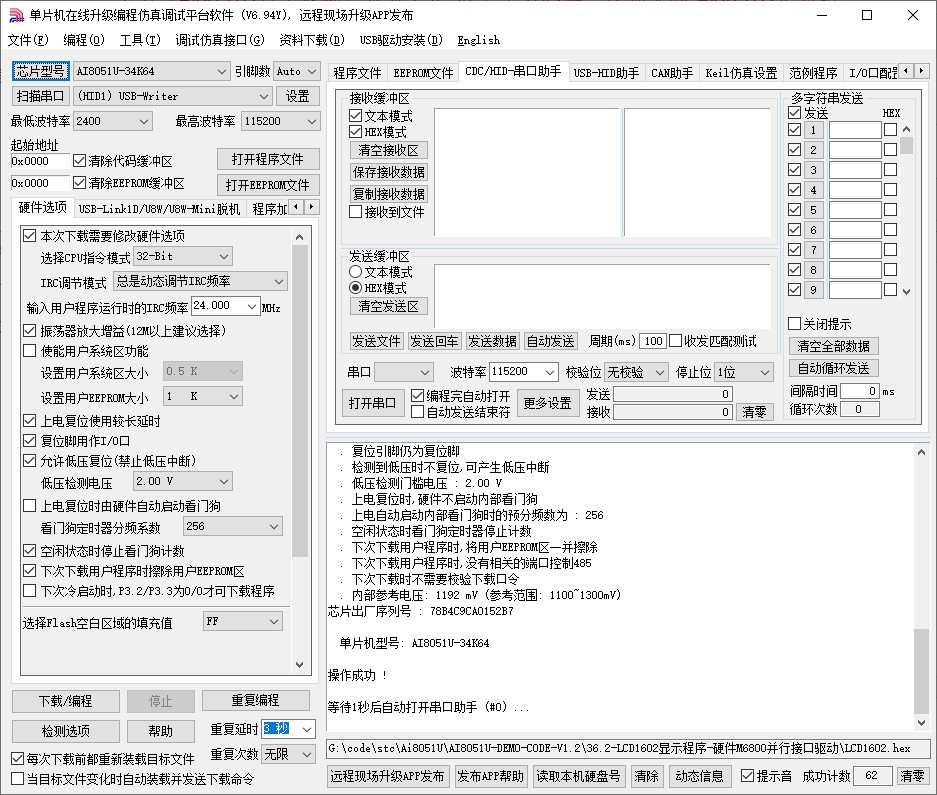Open the watchdog prescaler 256 dropdown
Screen dimensions: 937x795
point(232,527)
